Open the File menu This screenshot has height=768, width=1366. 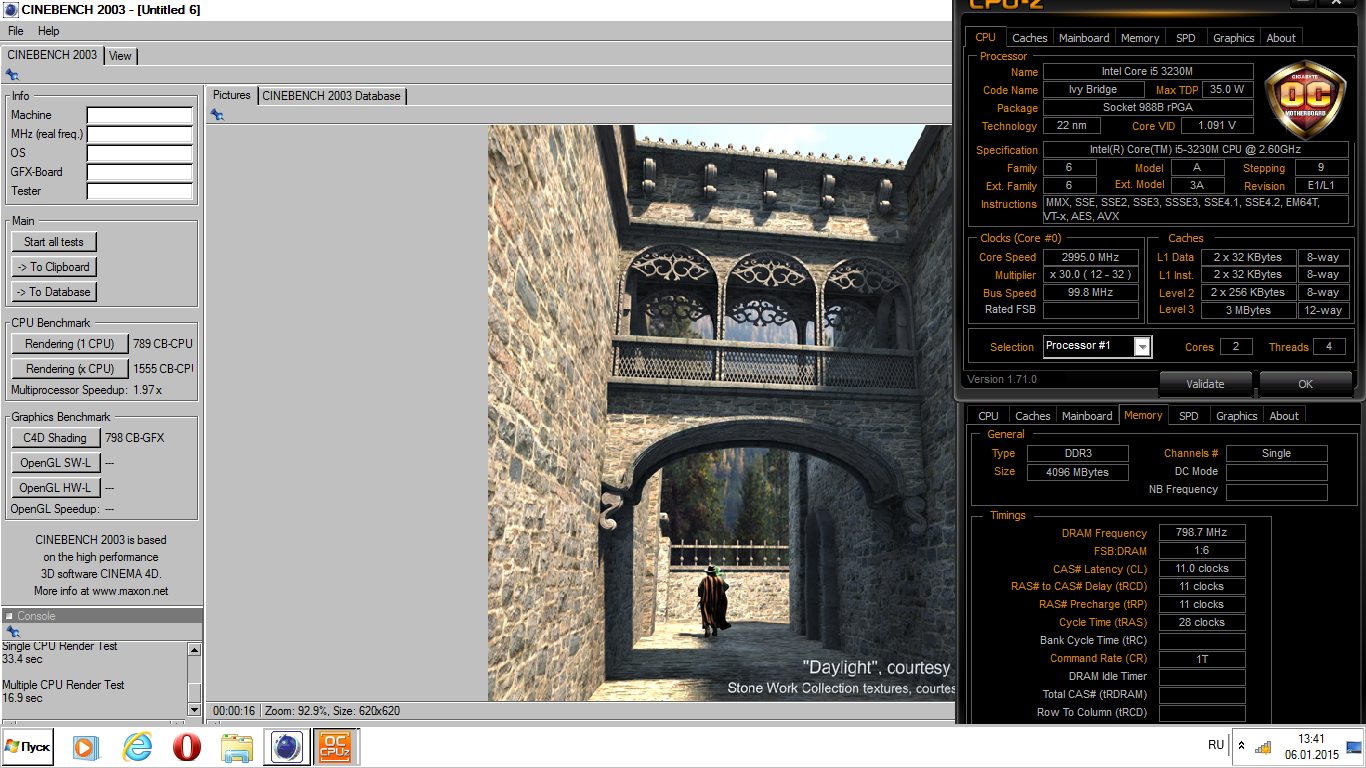[x=16, y=31]
